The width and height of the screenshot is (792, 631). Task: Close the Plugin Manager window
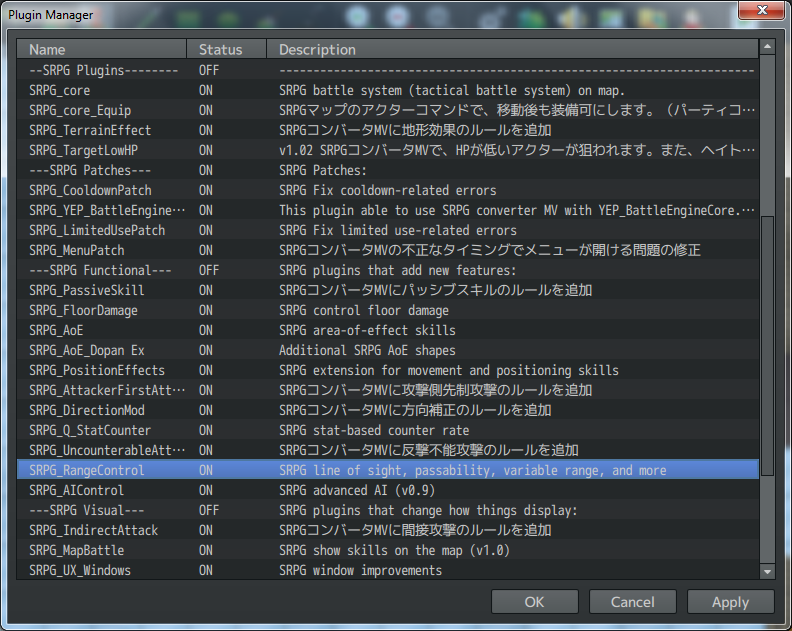pyautogui.click(x=762, y=10)
